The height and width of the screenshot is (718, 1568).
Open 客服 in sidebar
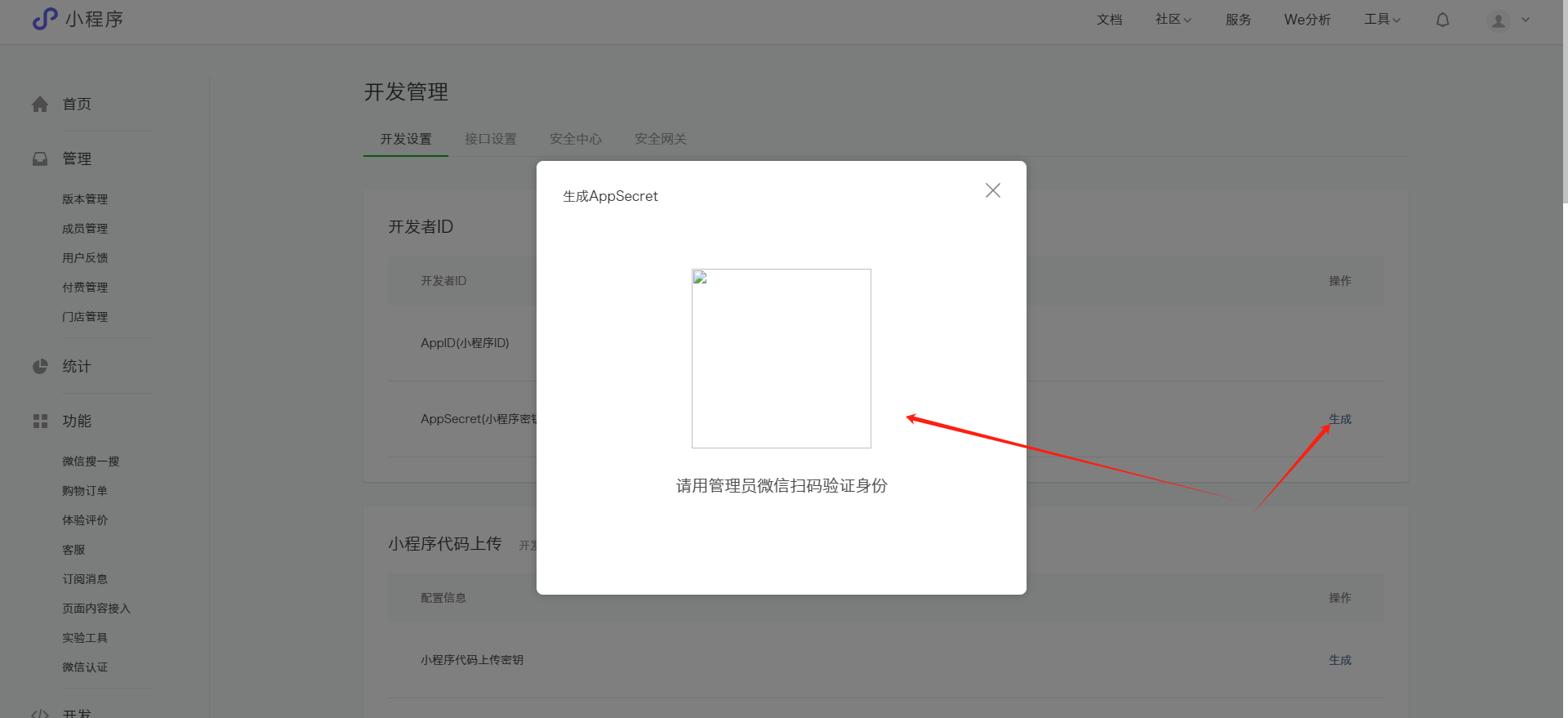click(73, 550)
